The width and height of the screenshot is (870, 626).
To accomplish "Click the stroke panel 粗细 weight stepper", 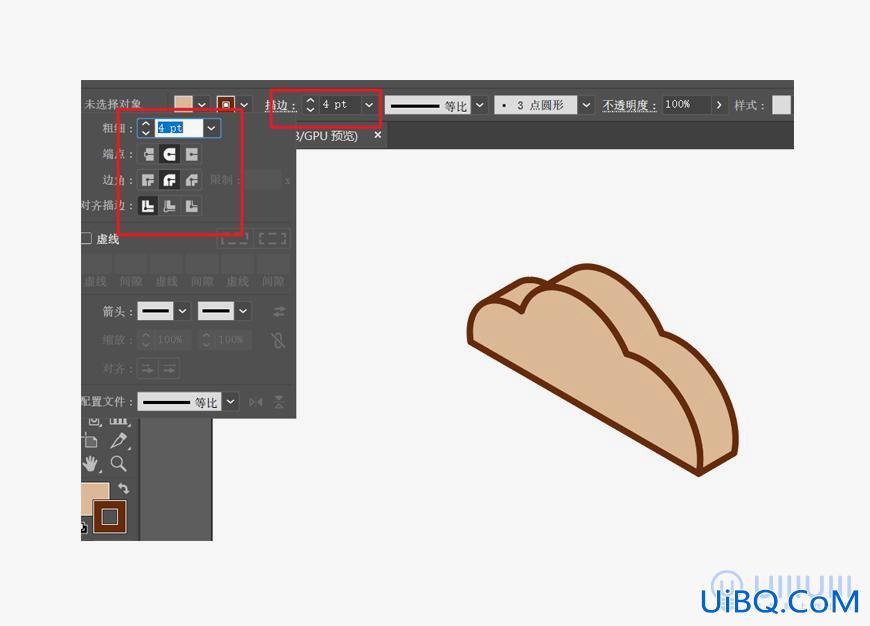I will 145,128.
